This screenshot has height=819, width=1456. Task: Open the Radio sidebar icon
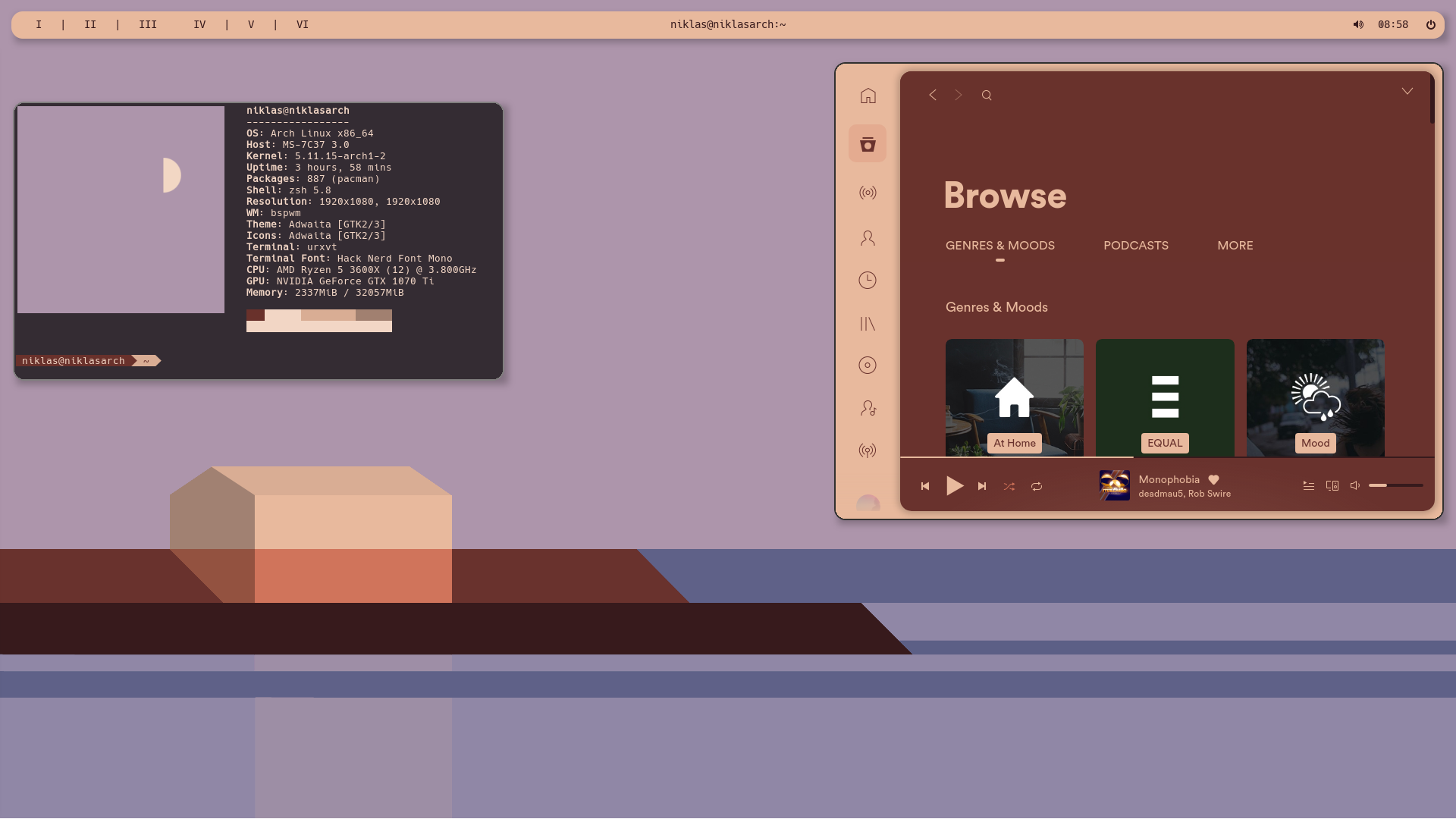click(x=868, y=193)
